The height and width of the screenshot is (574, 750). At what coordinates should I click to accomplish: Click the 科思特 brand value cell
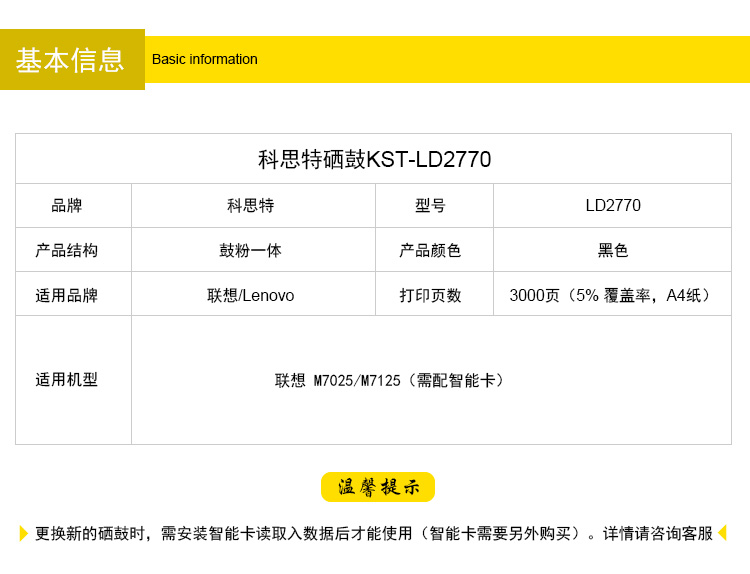click(250, 206)
